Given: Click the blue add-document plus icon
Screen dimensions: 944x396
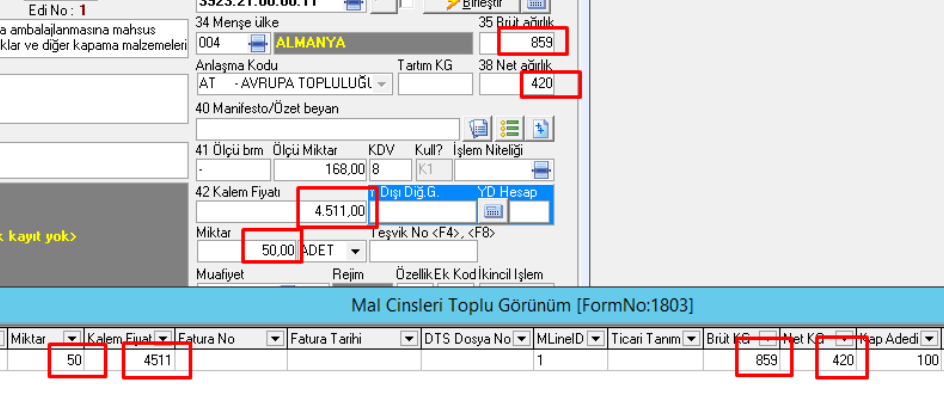Looking at the screenshot, I should pos(540,129).
